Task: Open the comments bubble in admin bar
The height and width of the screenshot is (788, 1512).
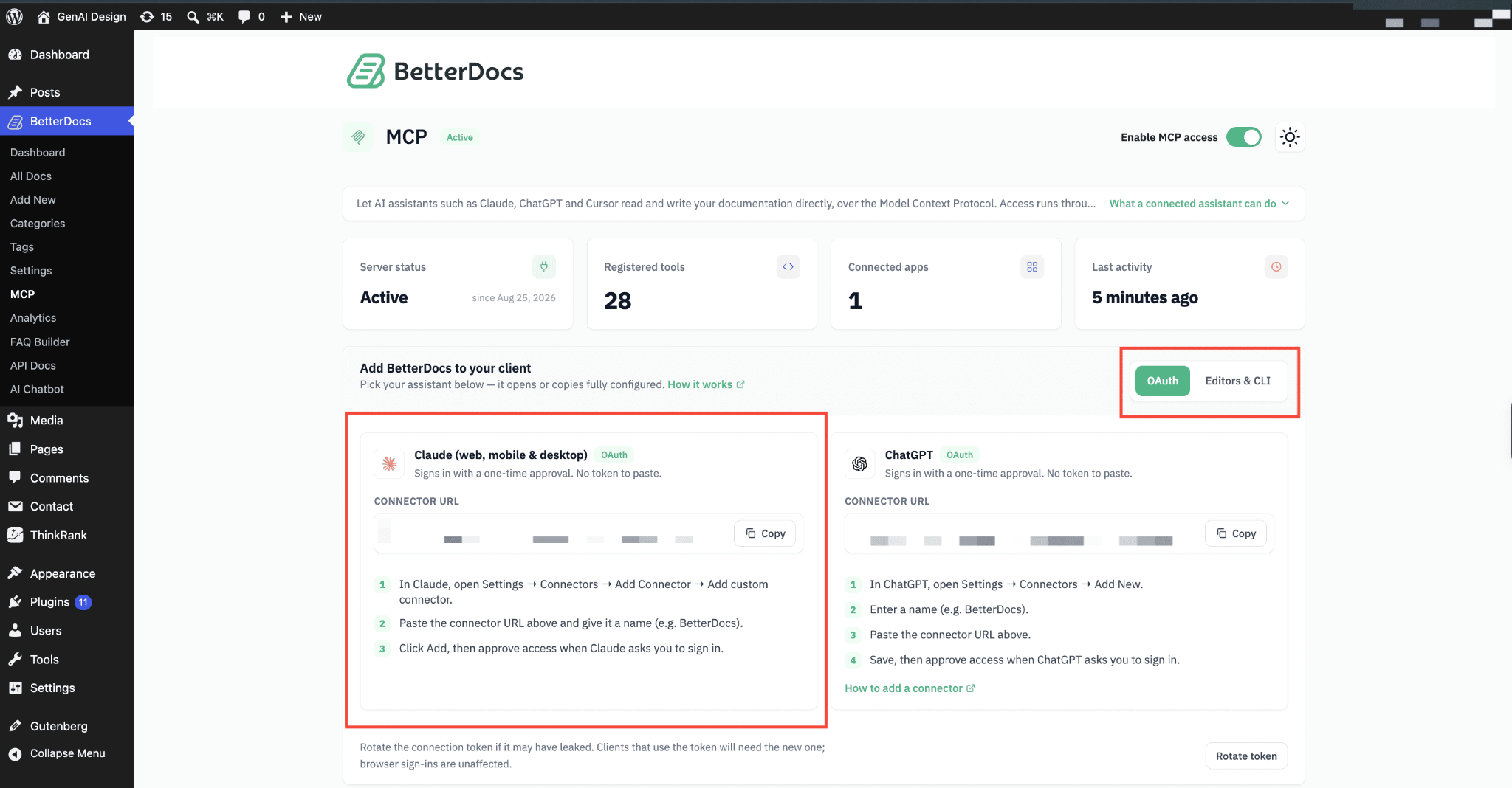Action: 251,16
